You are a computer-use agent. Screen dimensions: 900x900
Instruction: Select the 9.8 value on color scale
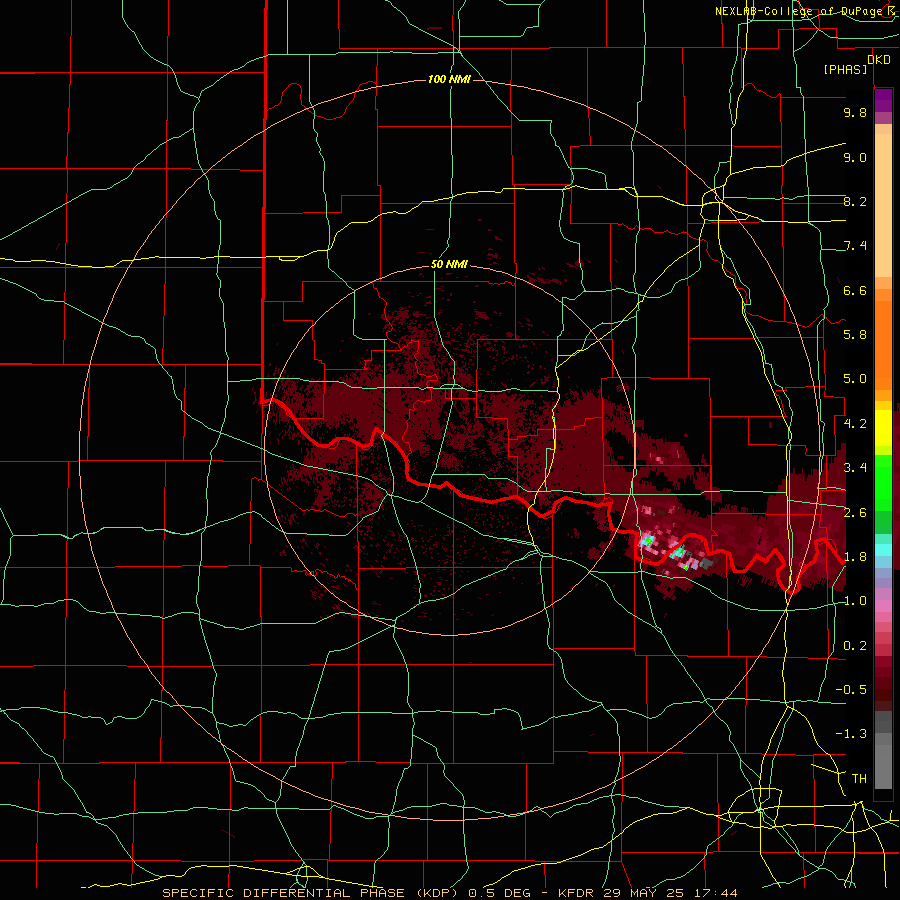click(x=855, y=112)
